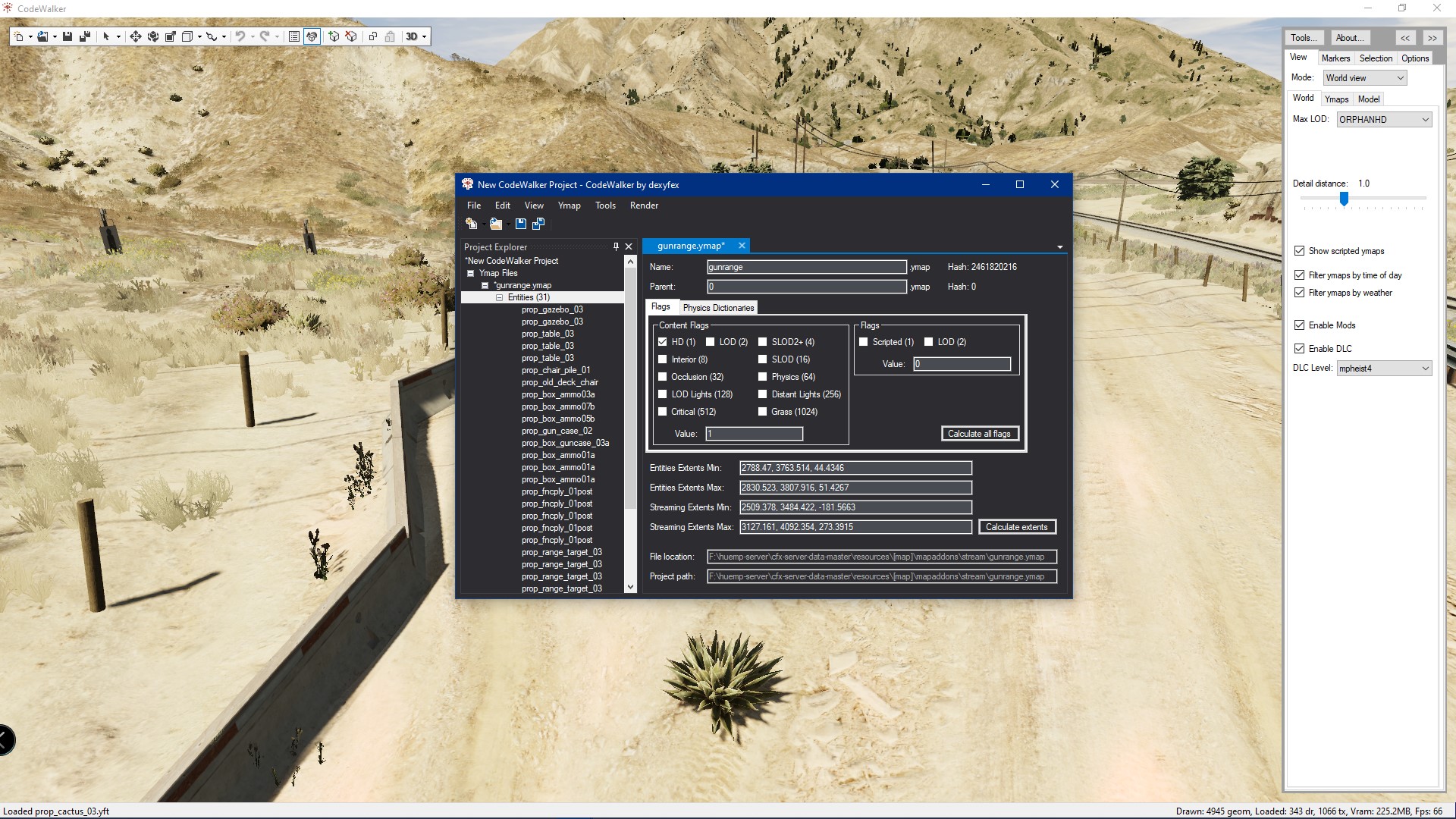
Task: Click the New file icon in main toolbar
Action: (x=19, y=36)
